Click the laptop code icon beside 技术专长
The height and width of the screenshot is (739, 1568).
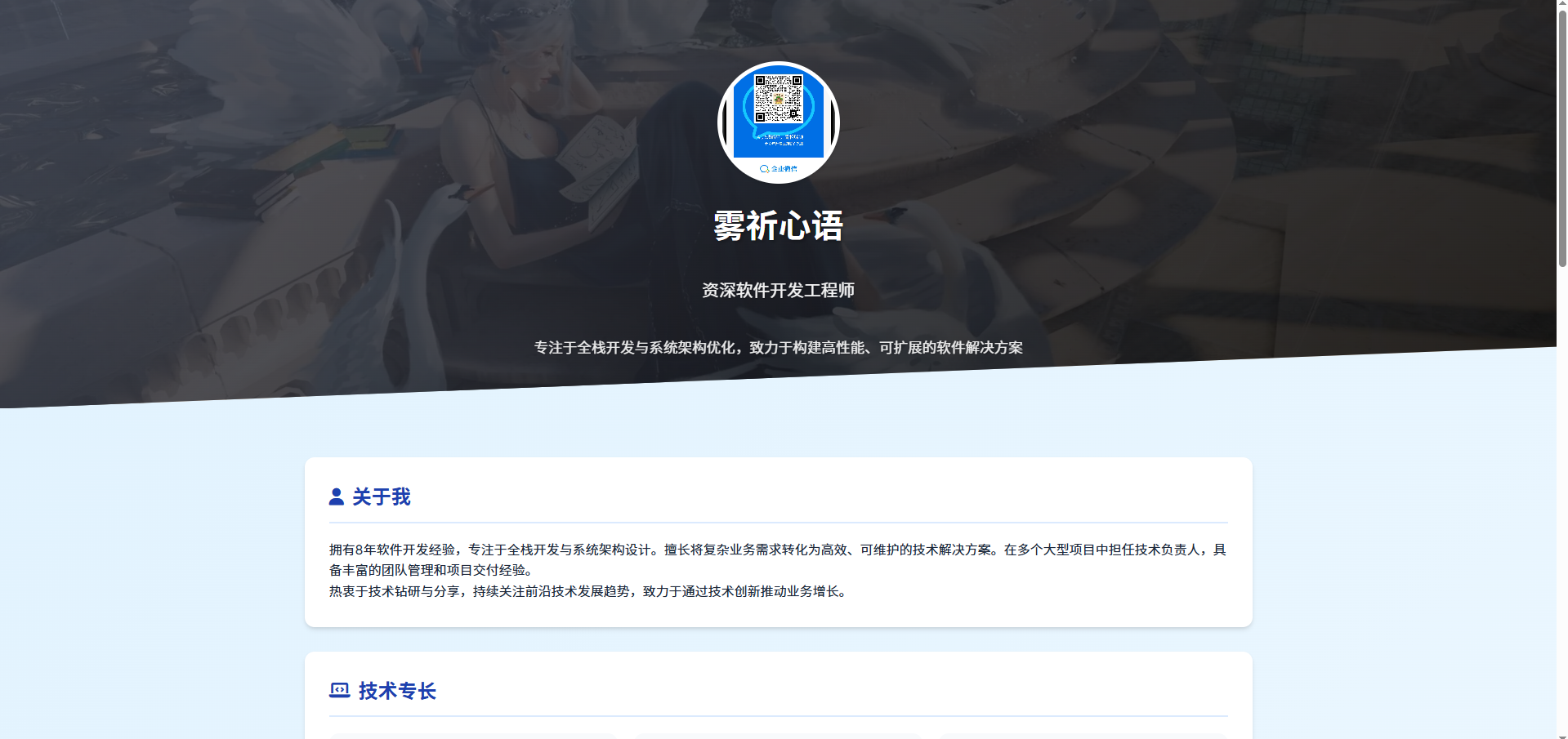[x=339, y=691]
